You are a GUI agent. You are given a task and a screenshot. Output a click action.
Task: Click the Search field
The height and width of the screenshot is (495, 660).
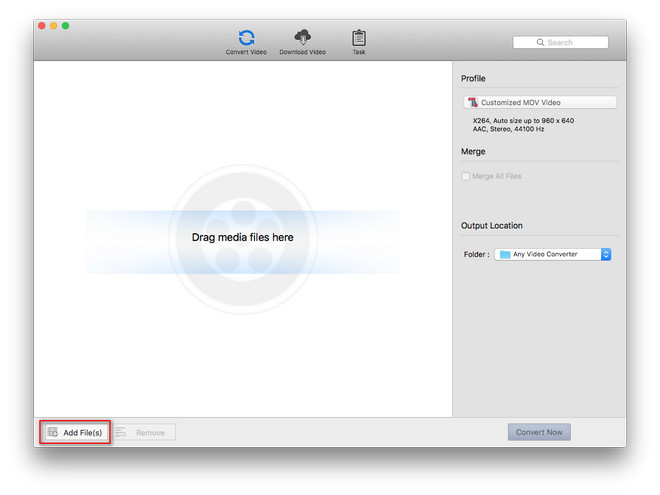click(x=560, y=42)
